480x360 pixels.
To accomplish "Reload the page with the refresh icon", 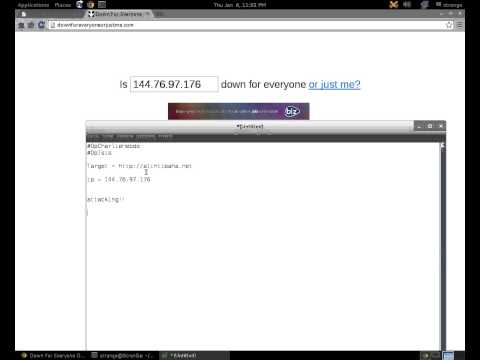I will click(41, 25).
